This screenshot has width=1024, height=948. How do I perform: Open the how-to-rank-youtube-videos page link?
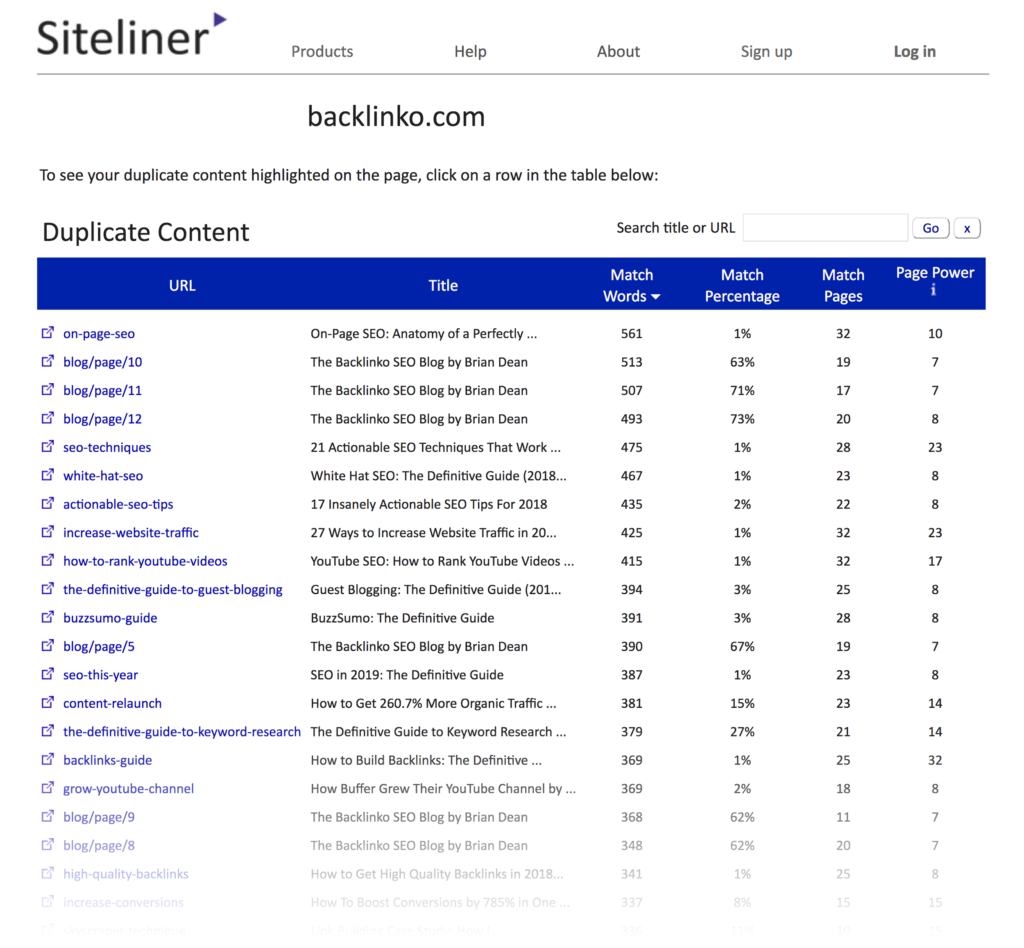coord(145,561)
